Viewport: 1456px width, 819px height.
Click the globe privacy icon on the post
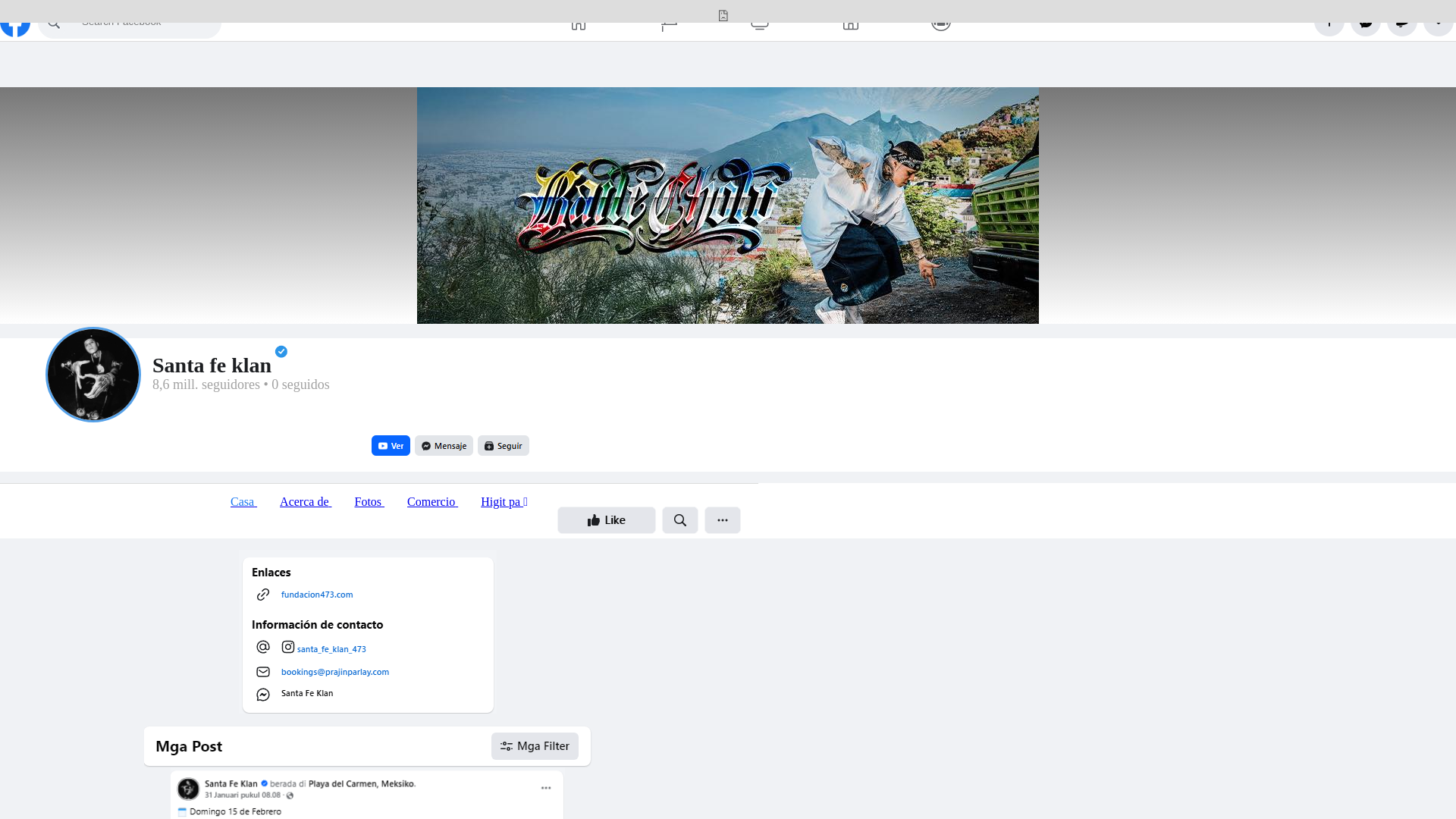tap(290, 795)
